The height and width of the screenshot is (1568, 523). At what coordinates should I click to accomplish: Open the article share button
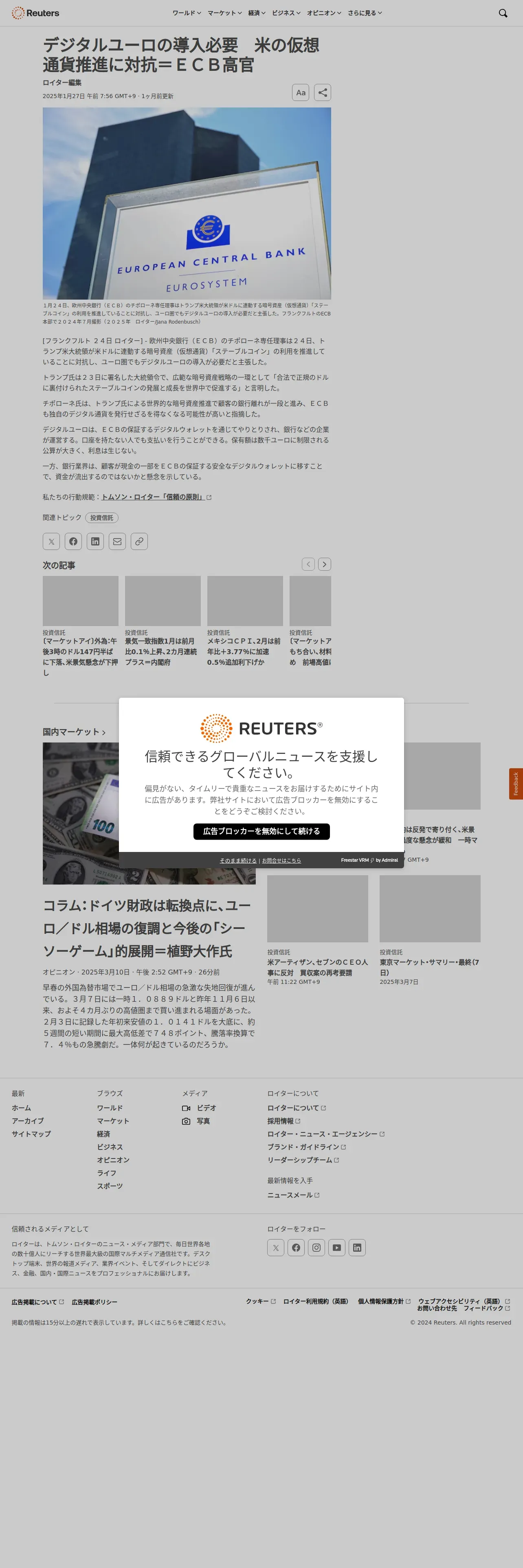(323, 92)
